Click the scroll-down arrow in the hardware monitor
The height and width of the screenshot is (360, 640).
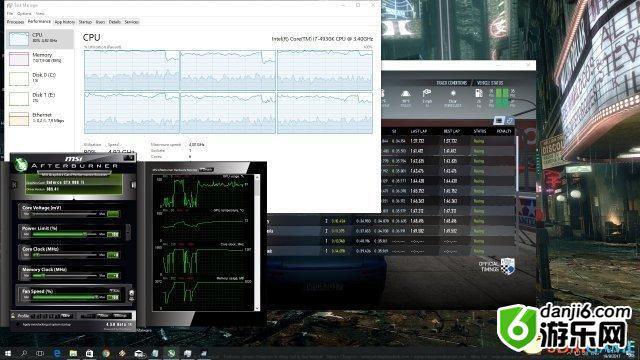tap(257, 308)
